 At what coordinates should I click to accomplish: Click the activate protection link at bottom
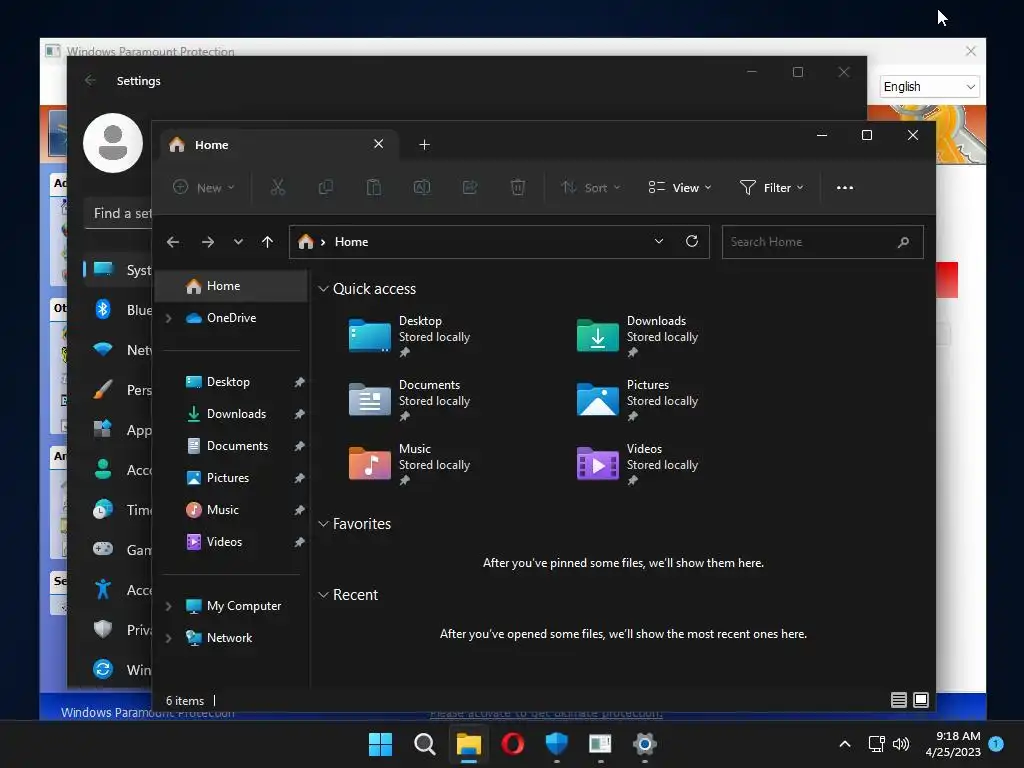(546, 714)
